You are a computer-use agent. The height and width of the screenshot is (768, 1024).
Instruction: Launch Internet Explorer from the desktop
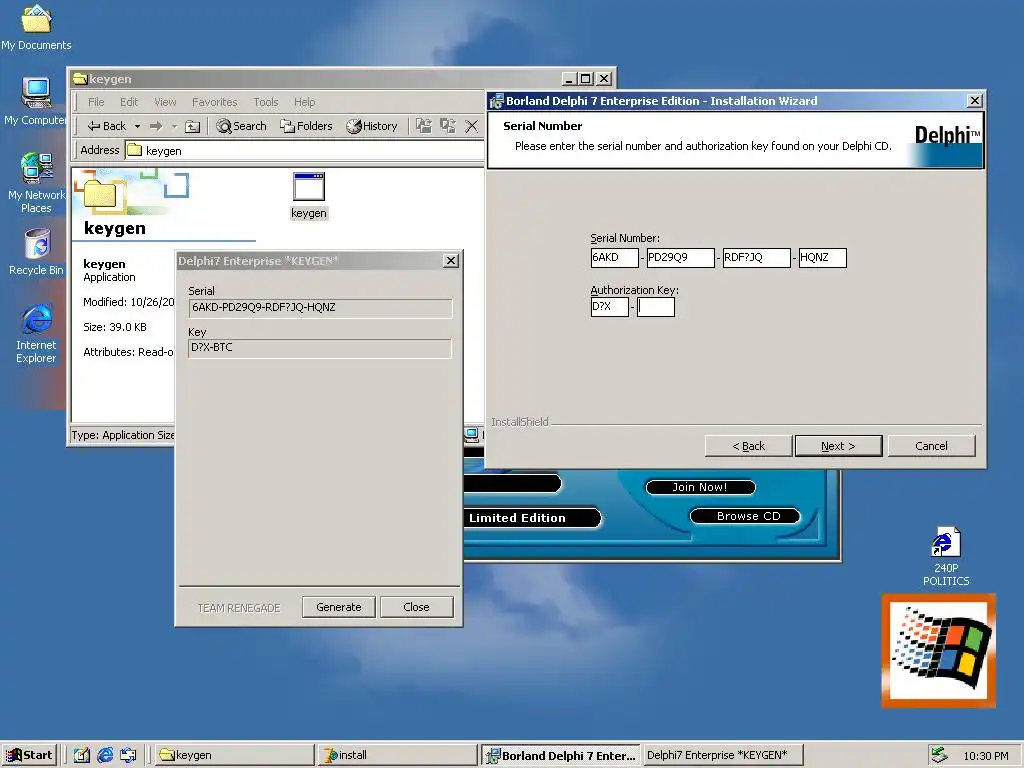pos(37,333)
